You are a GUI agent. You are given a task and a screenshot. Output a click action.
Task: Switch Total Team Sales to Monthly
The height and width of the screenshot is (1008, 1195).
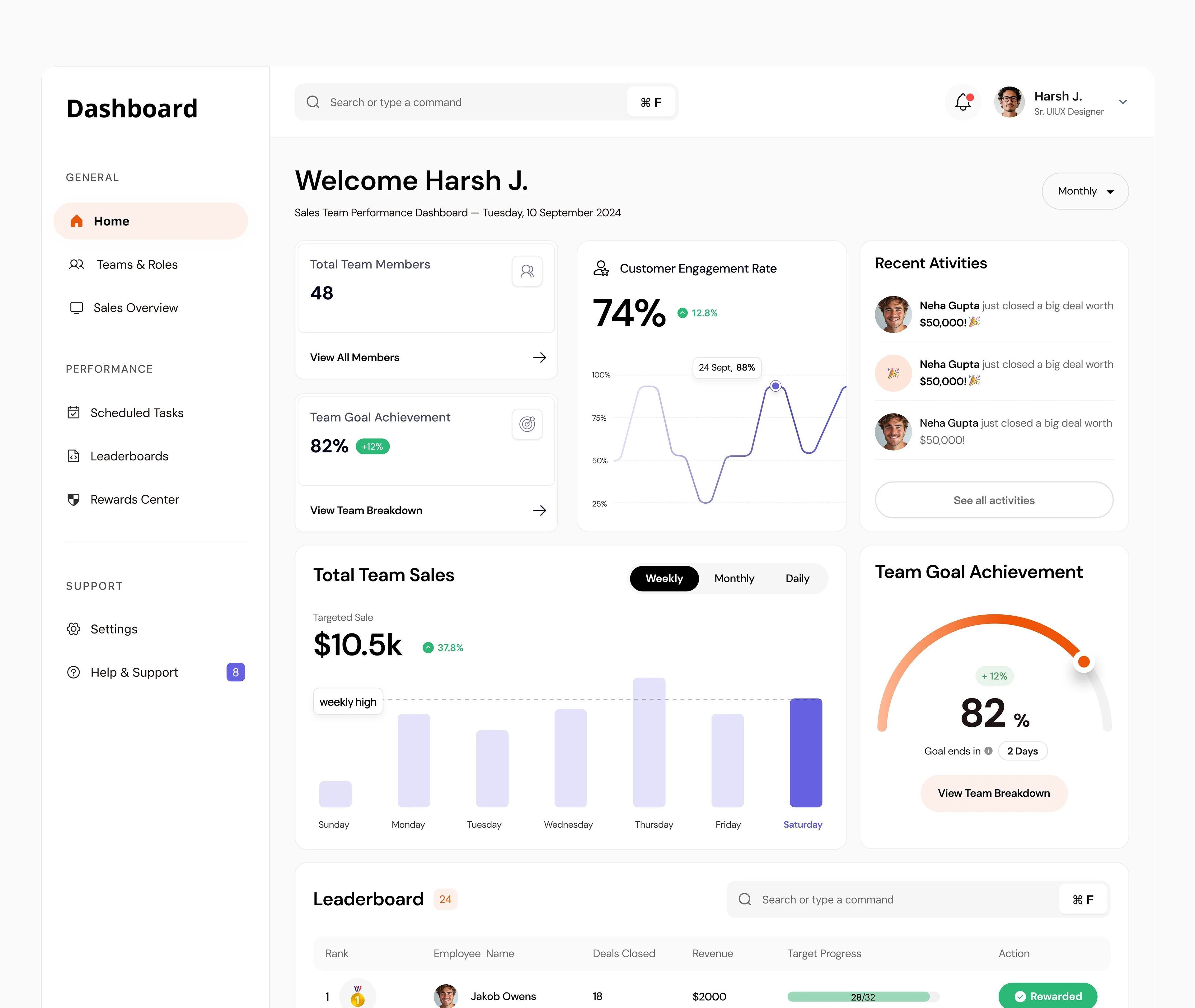point(734,578)
